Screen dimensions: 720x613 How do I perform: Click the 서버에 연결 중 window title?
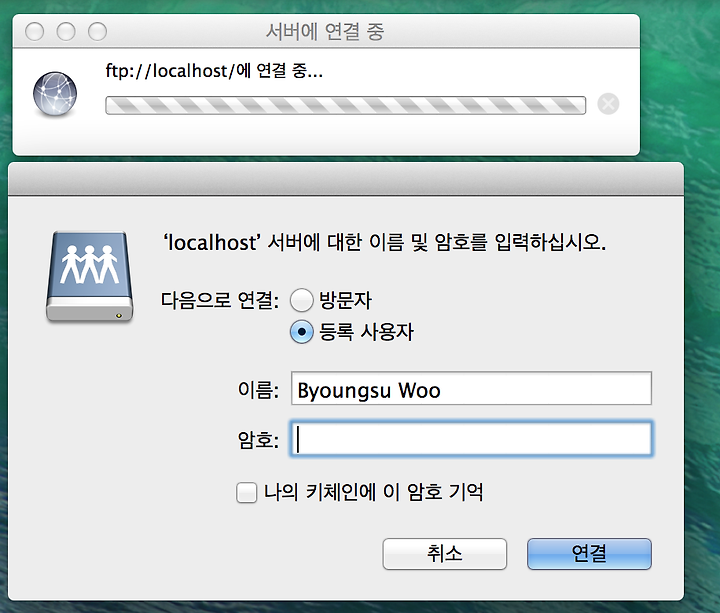[x=325, y=32]
